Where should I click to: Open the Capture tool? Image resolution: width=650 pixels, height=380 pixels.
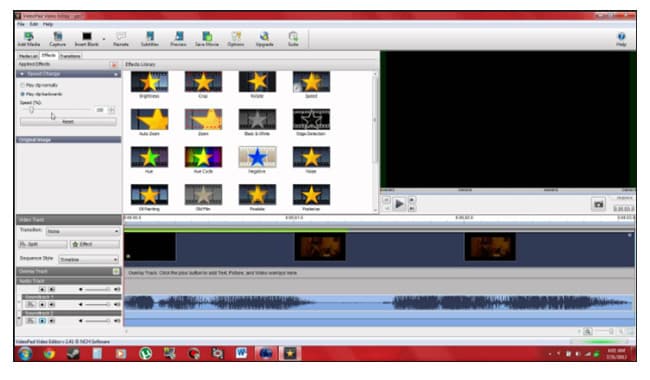point(58,39)
